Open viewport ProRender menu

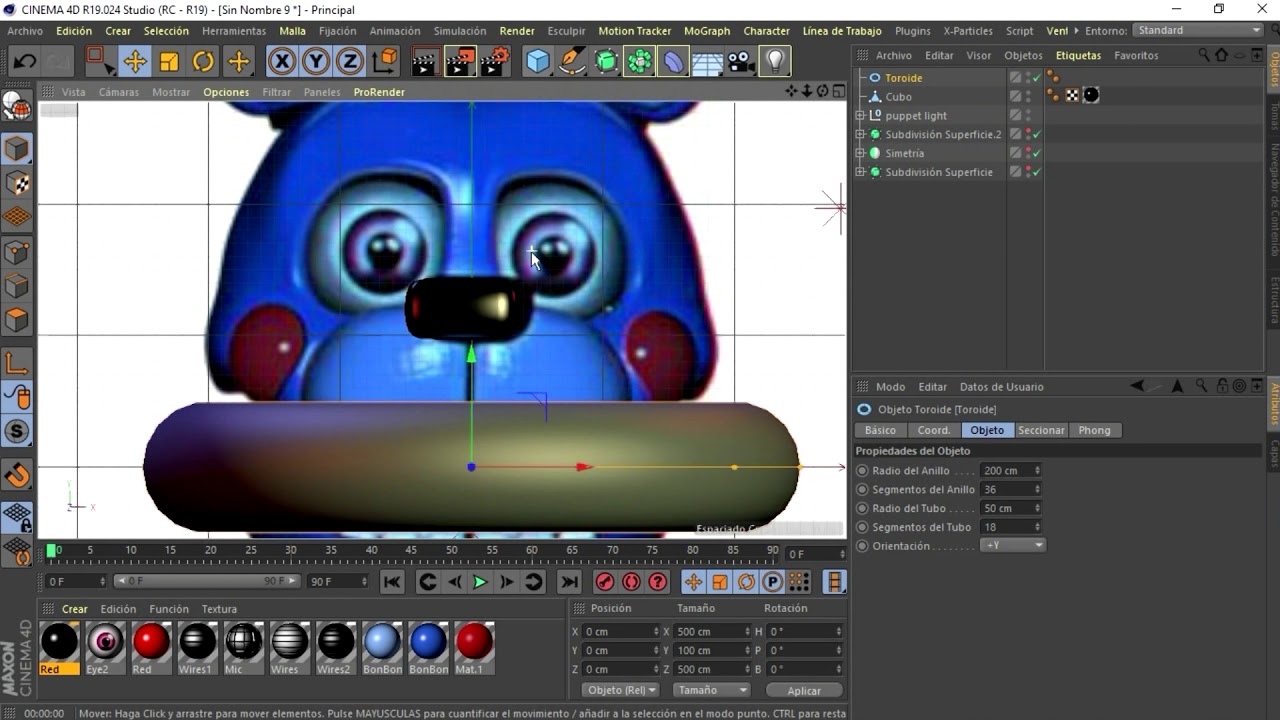point(379,92)
